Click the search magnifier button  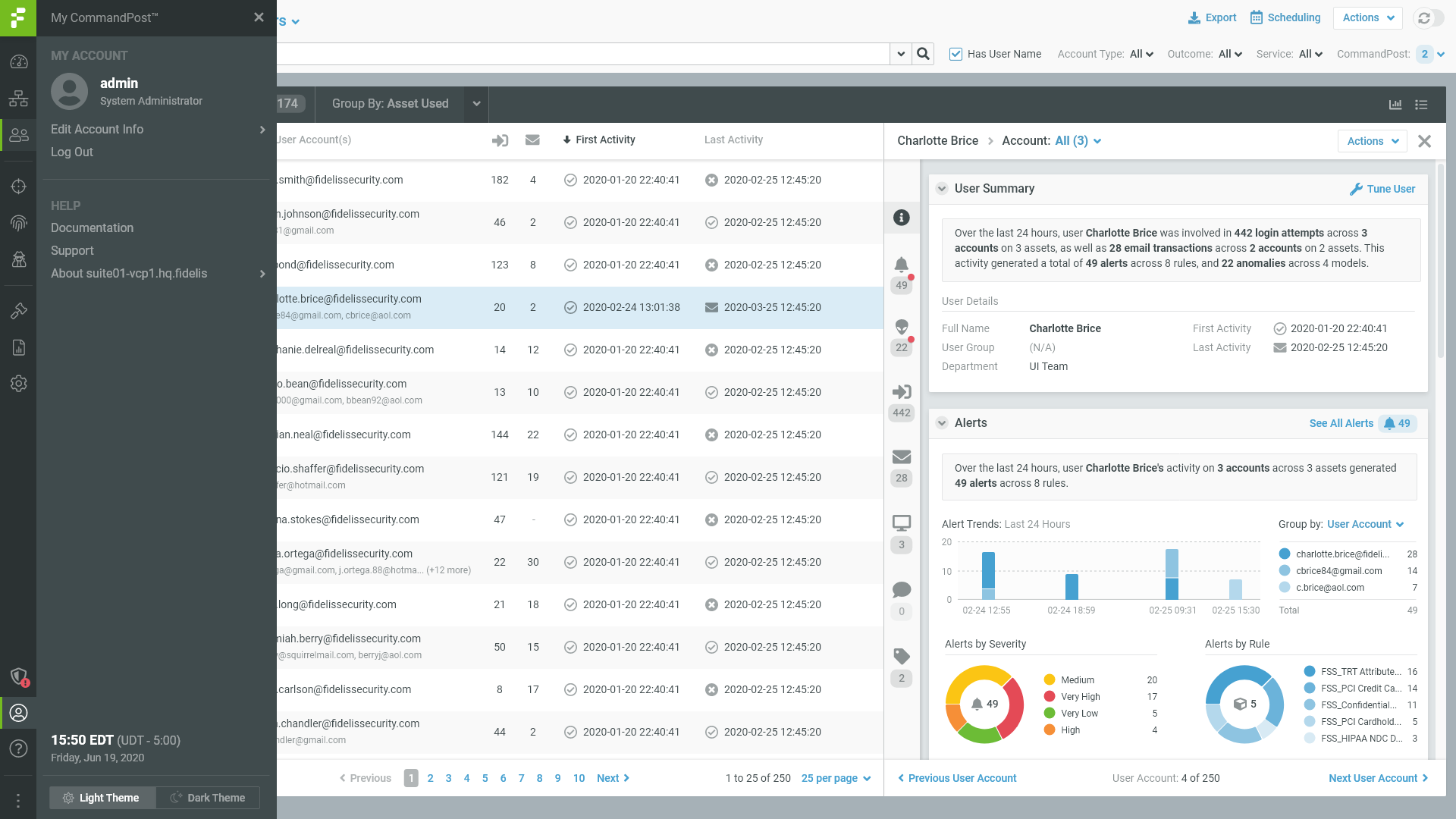pyautogui.click(x=923, y=54)
